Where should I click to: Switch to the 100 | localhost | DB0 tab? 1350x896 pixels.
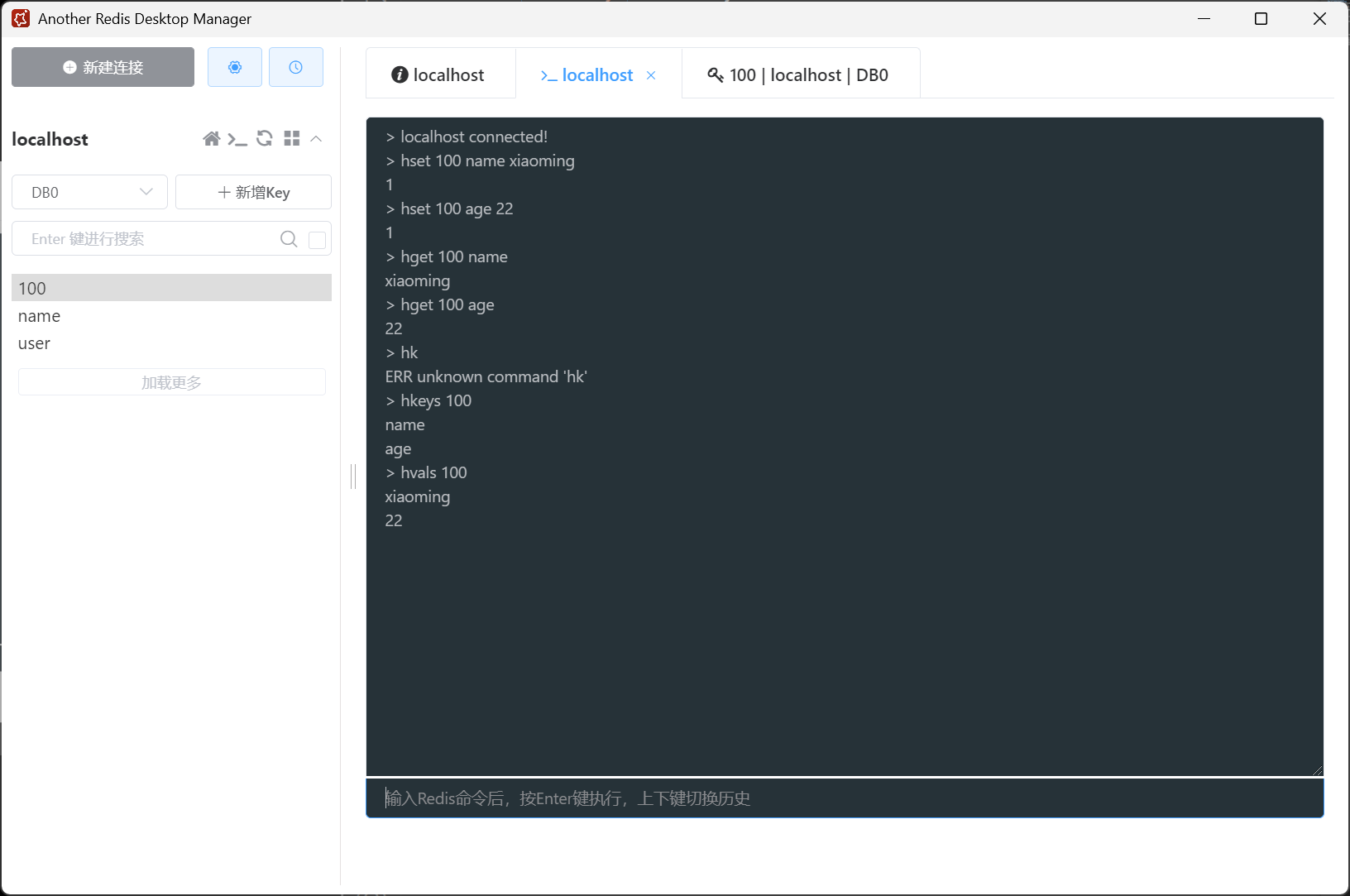tap(799, 75)
